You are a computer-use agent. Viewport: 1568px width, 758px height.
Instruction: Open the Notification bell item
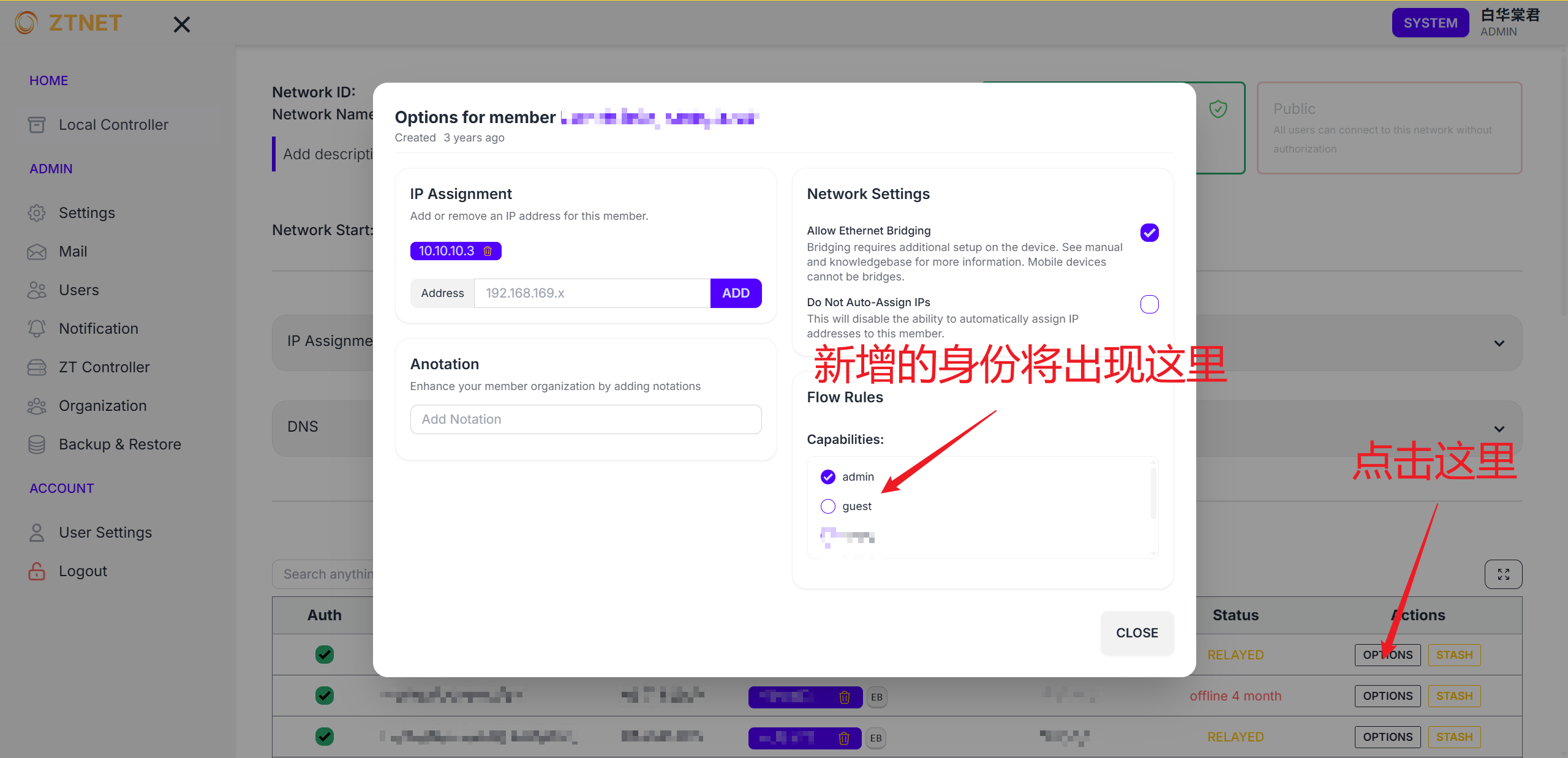37,329
